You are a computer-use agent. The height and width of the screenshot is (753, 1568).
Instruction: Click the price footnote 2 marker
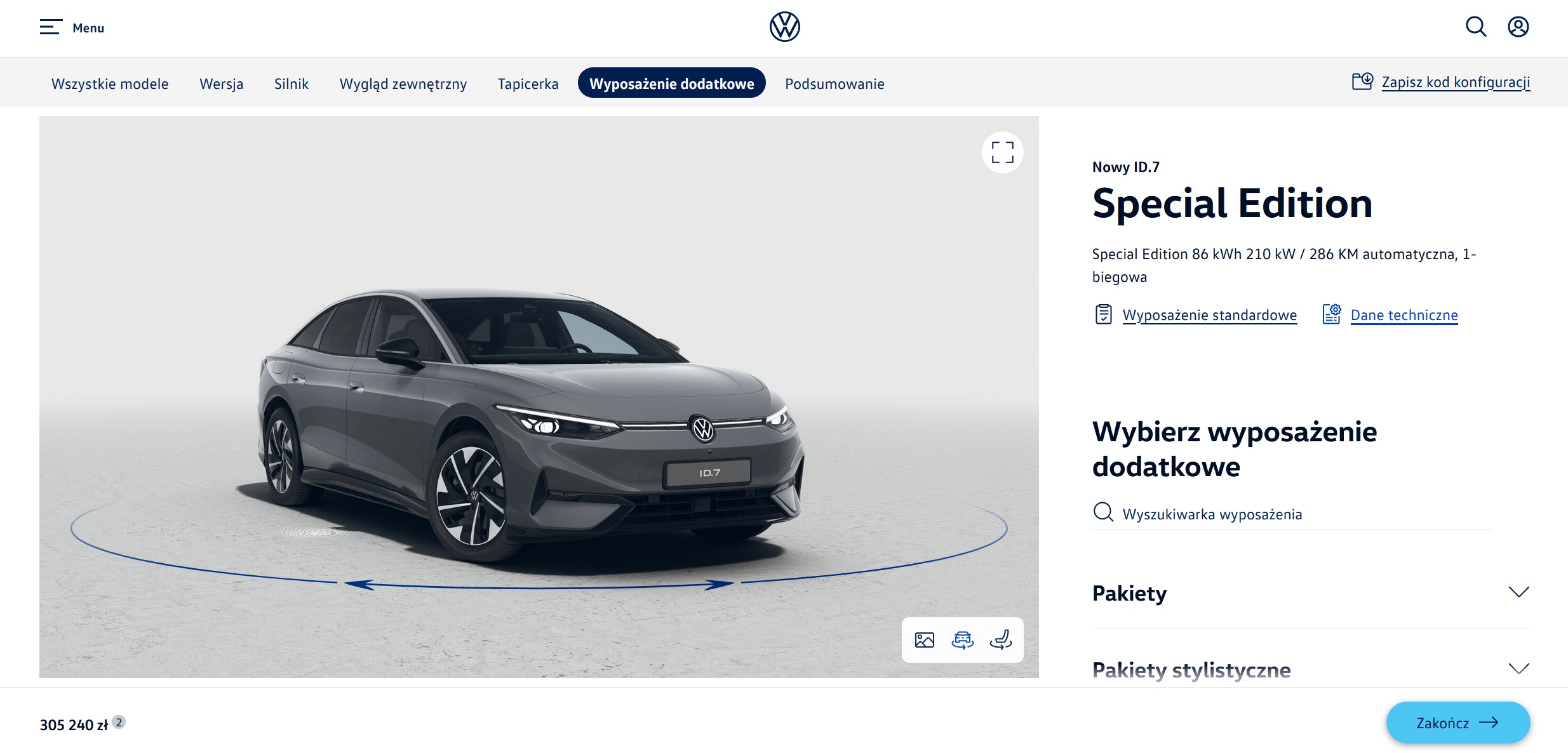[x=119, y=722]
